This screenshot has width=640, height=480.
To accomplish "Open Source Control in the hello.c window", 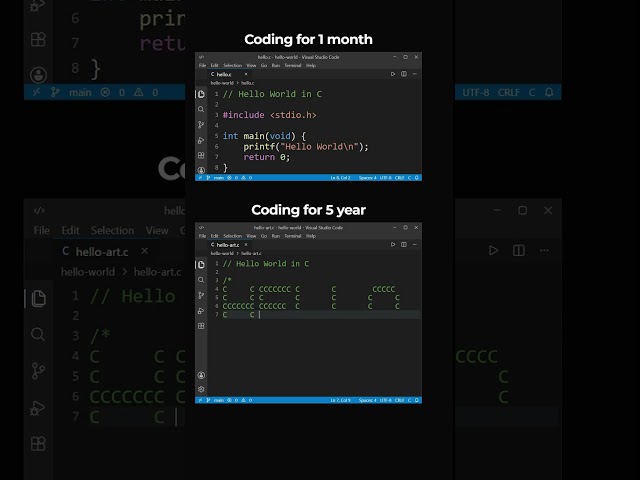I will tap(201, 124).
